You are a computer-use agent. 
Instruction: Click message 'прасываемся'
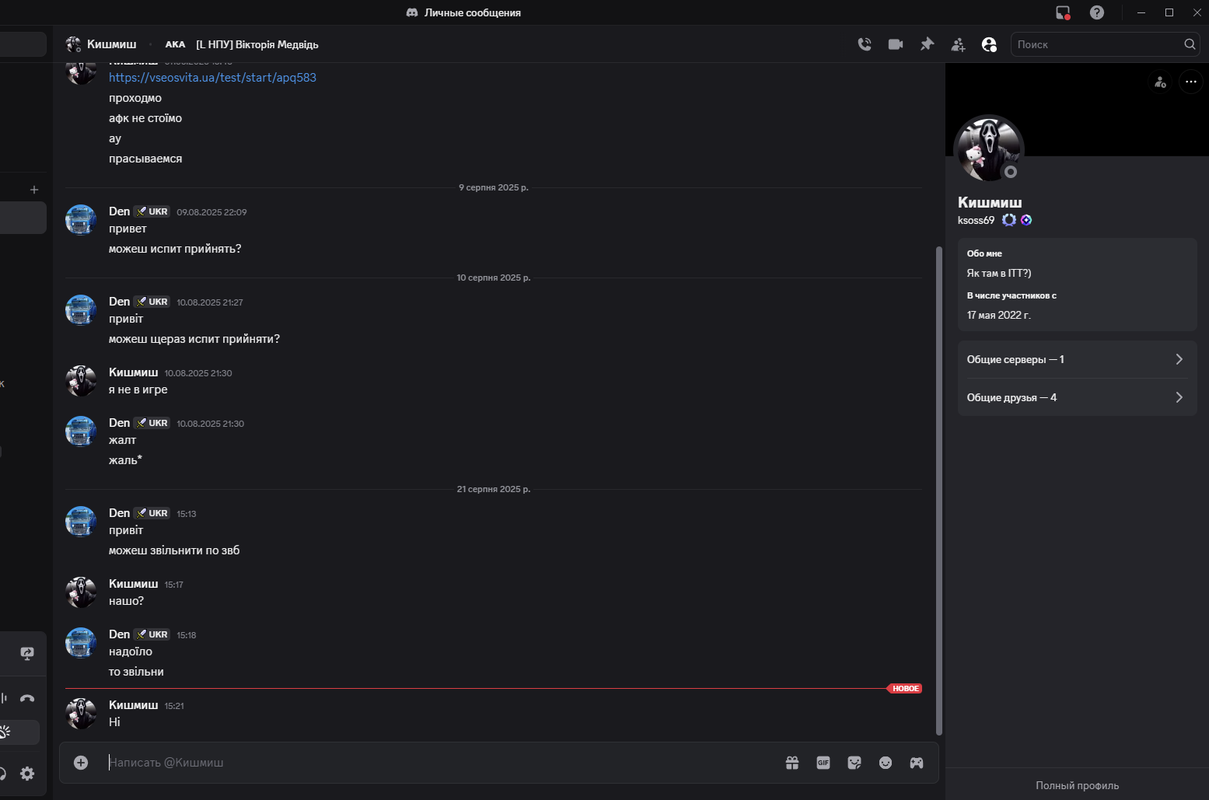(x=145, y=158)
